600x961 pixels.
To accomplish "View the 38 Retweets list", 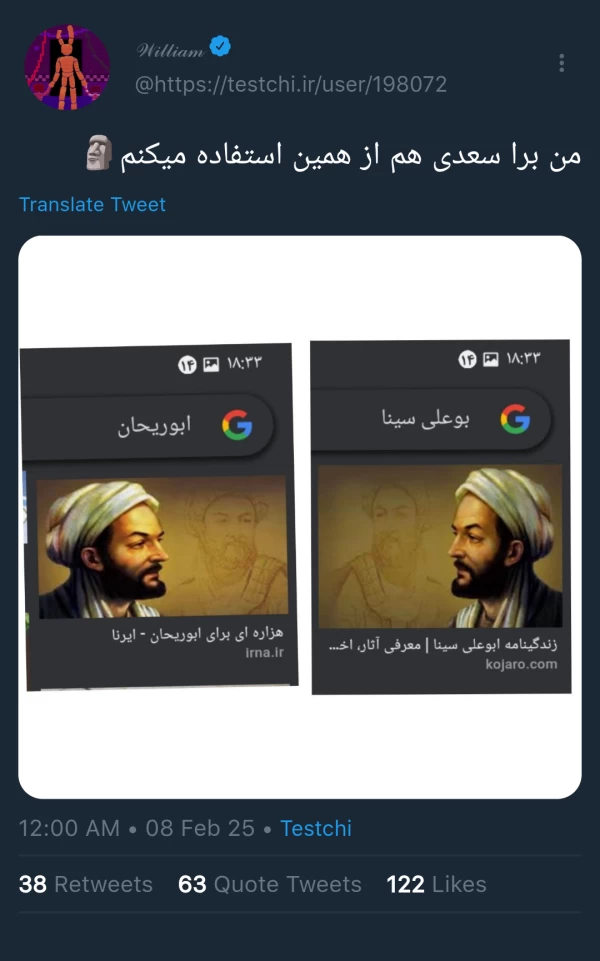I will [x=85, y=884].
